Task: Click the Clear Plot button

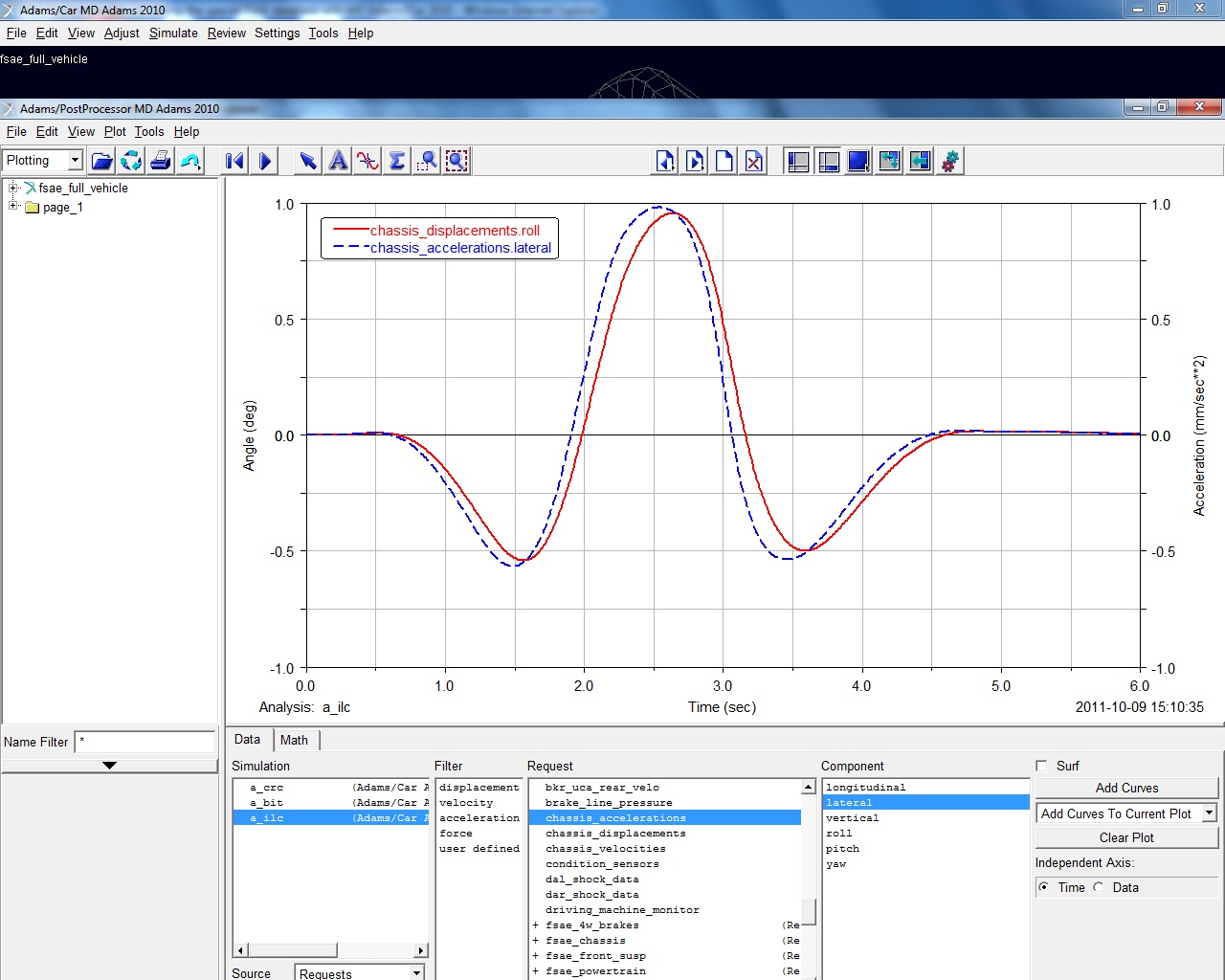Action: tap(1126, 837)
